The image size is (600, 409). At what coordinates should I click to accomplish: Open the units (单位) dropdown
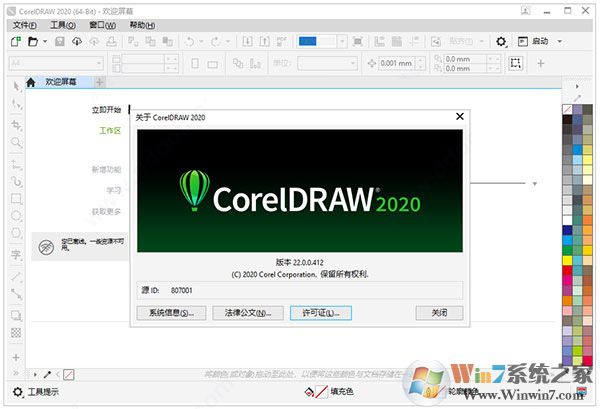[x=353, y=64]
